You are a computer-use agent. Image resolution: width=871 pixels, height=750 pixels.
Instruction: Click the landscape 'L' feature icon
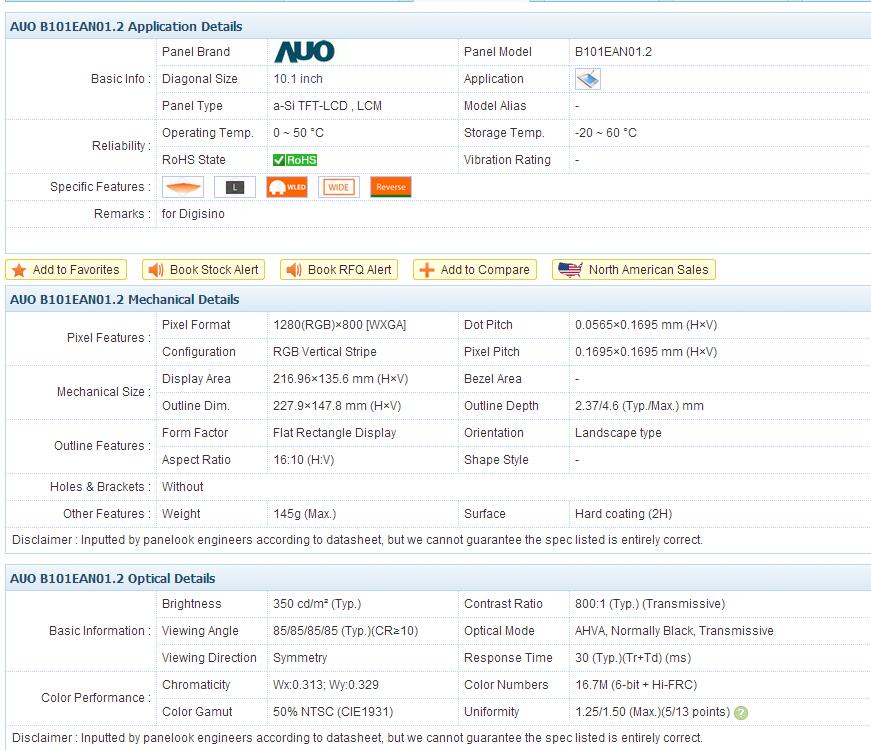click(x=235, y=187)
